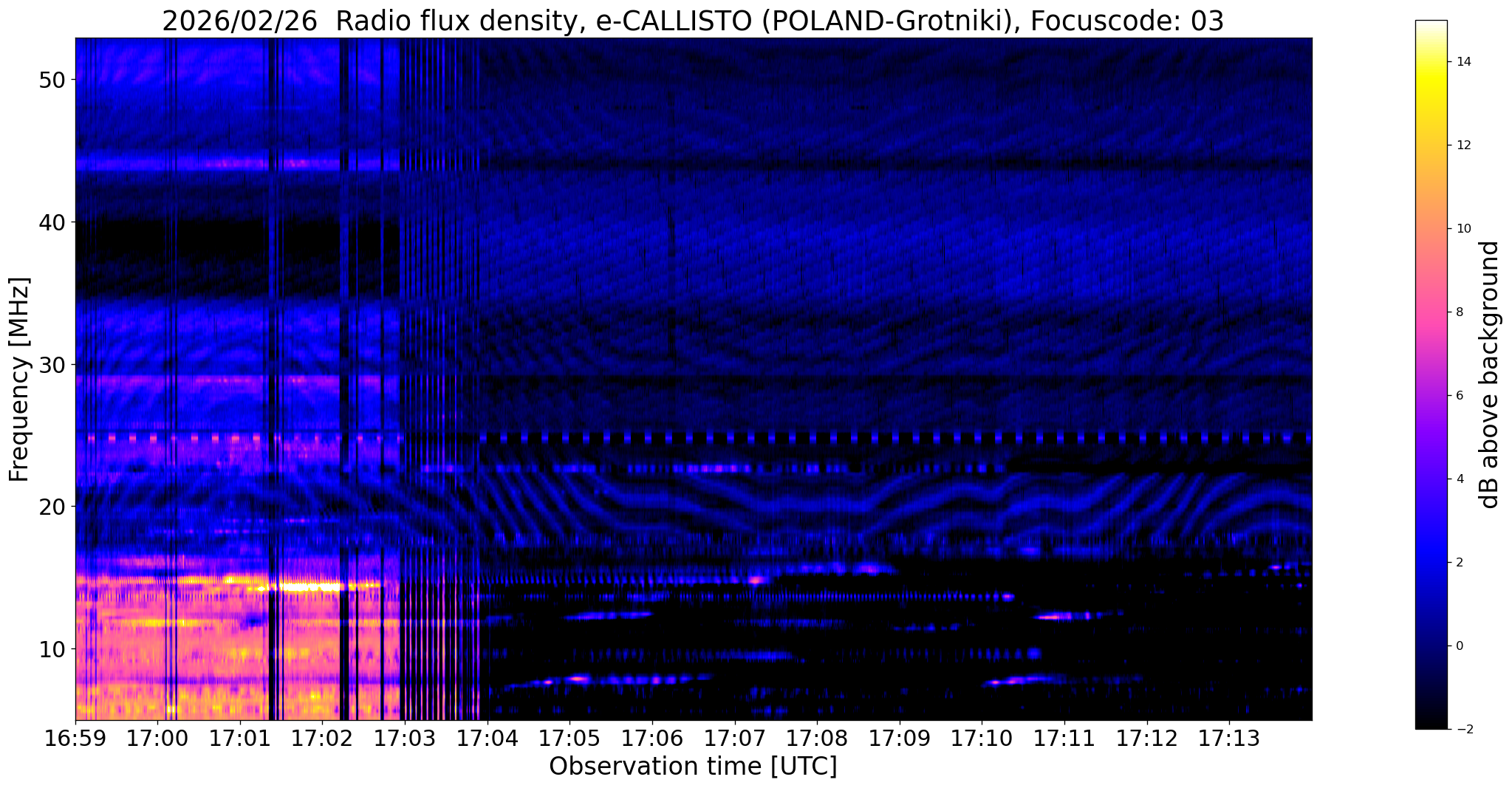This screenshot has width=1512, height=788.
Task: Click the 17:06 time tick label
Action: 652,739
